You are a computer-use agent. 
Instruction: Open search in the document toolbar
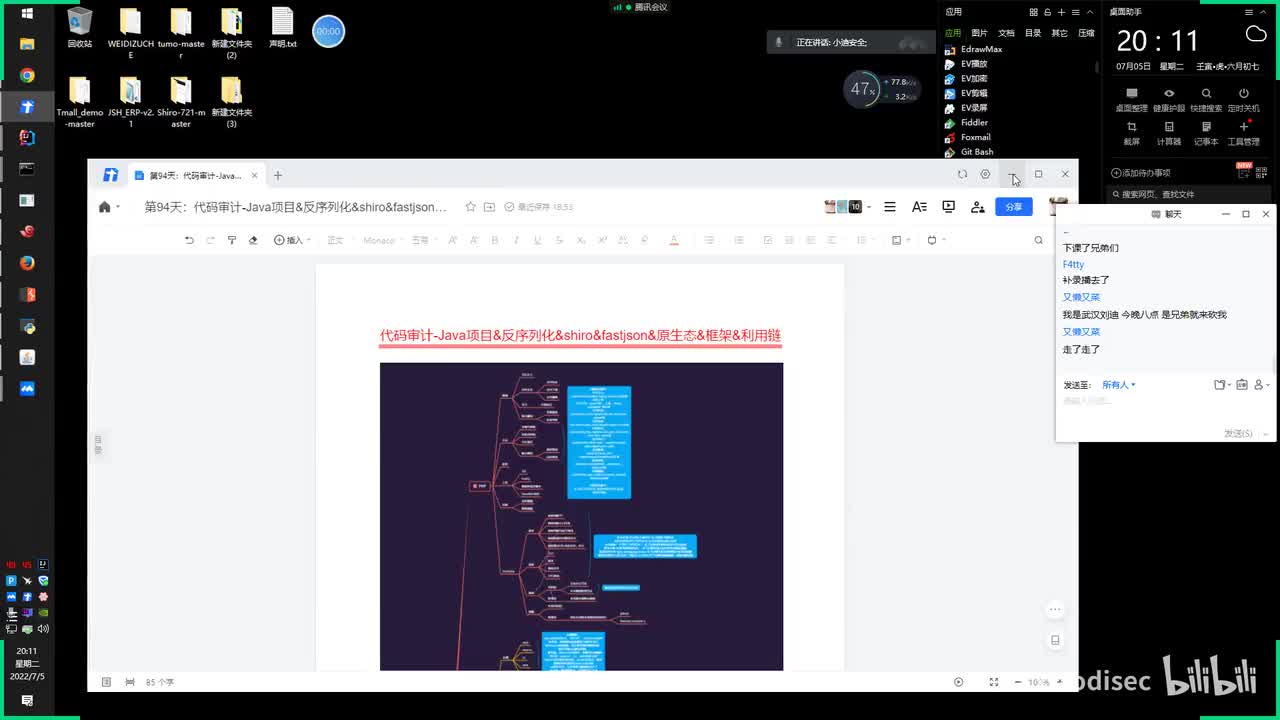coord(1038,240)
